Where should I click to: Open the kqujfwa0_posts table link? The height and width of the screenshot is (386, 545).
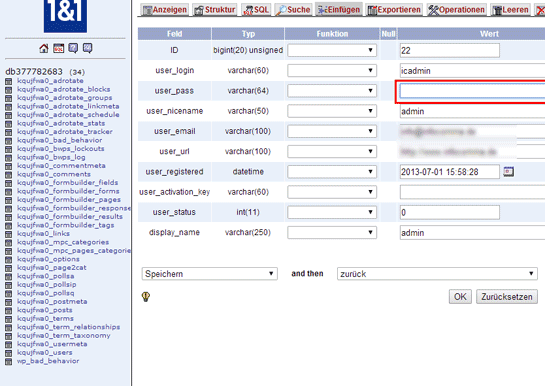pos(45,310)
